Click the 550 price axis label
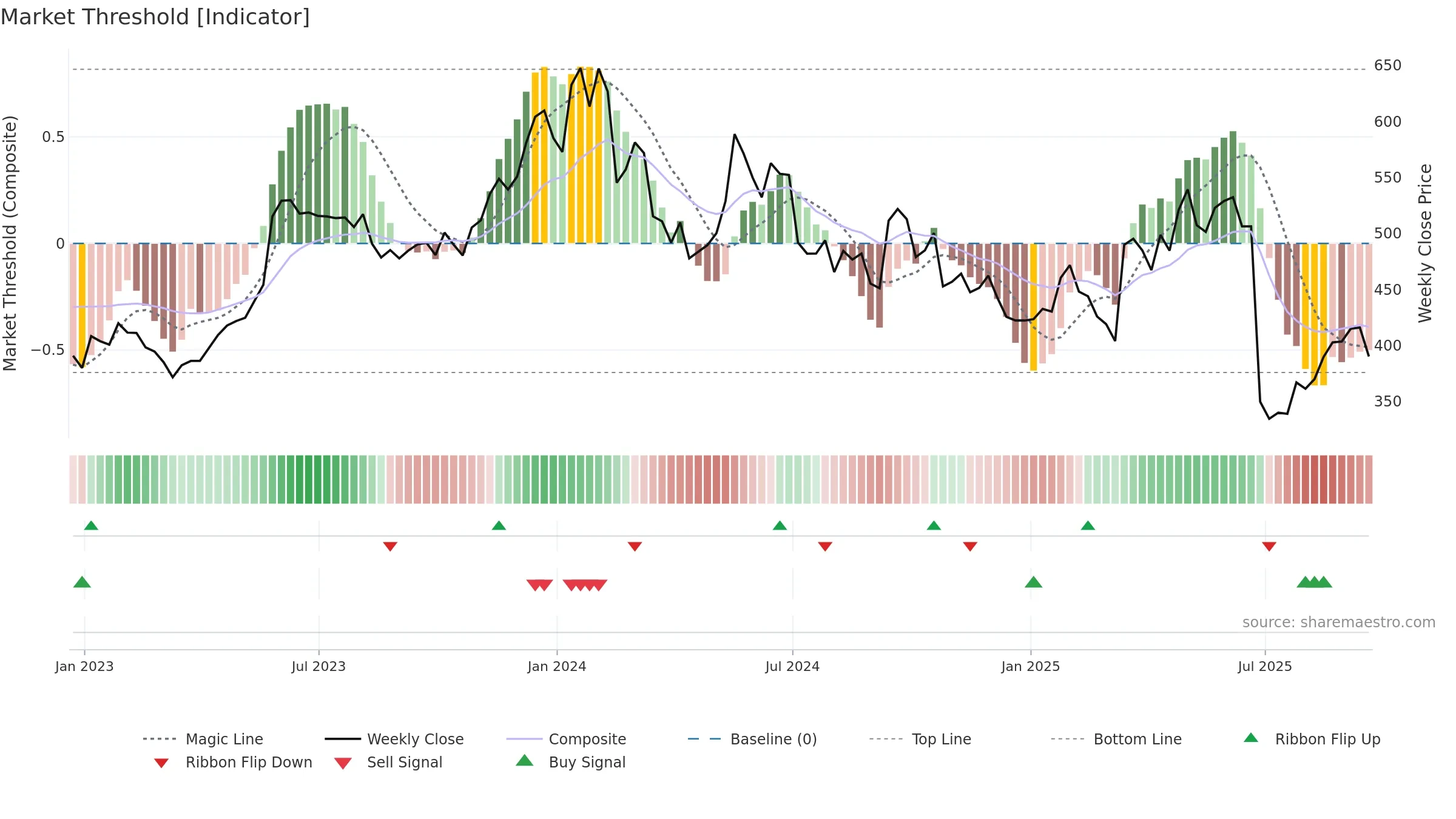Viewport: 1456px width, 819px height. click(1388, 178)
